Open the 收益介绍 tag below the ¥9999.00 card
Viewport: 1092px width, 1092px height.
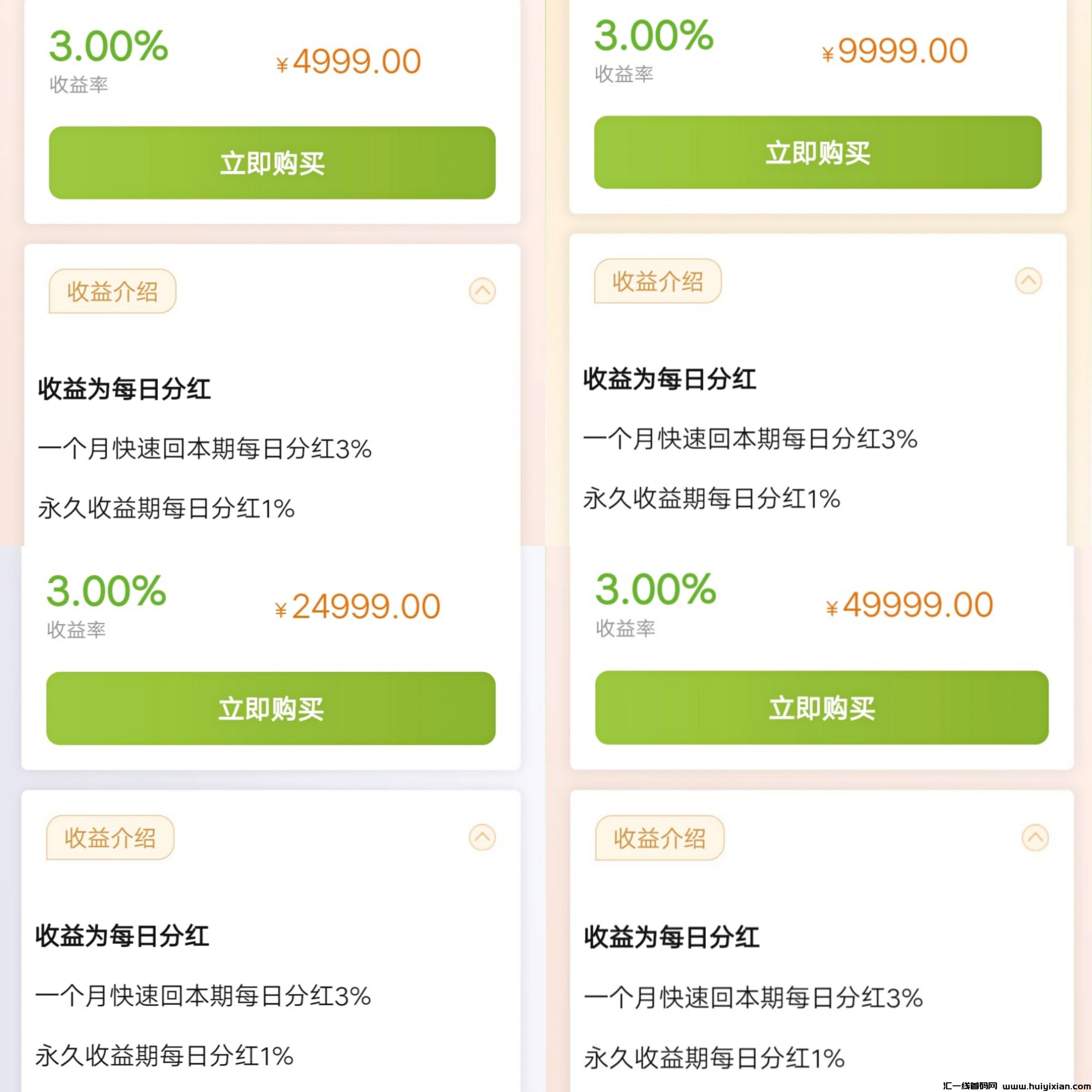657,282
